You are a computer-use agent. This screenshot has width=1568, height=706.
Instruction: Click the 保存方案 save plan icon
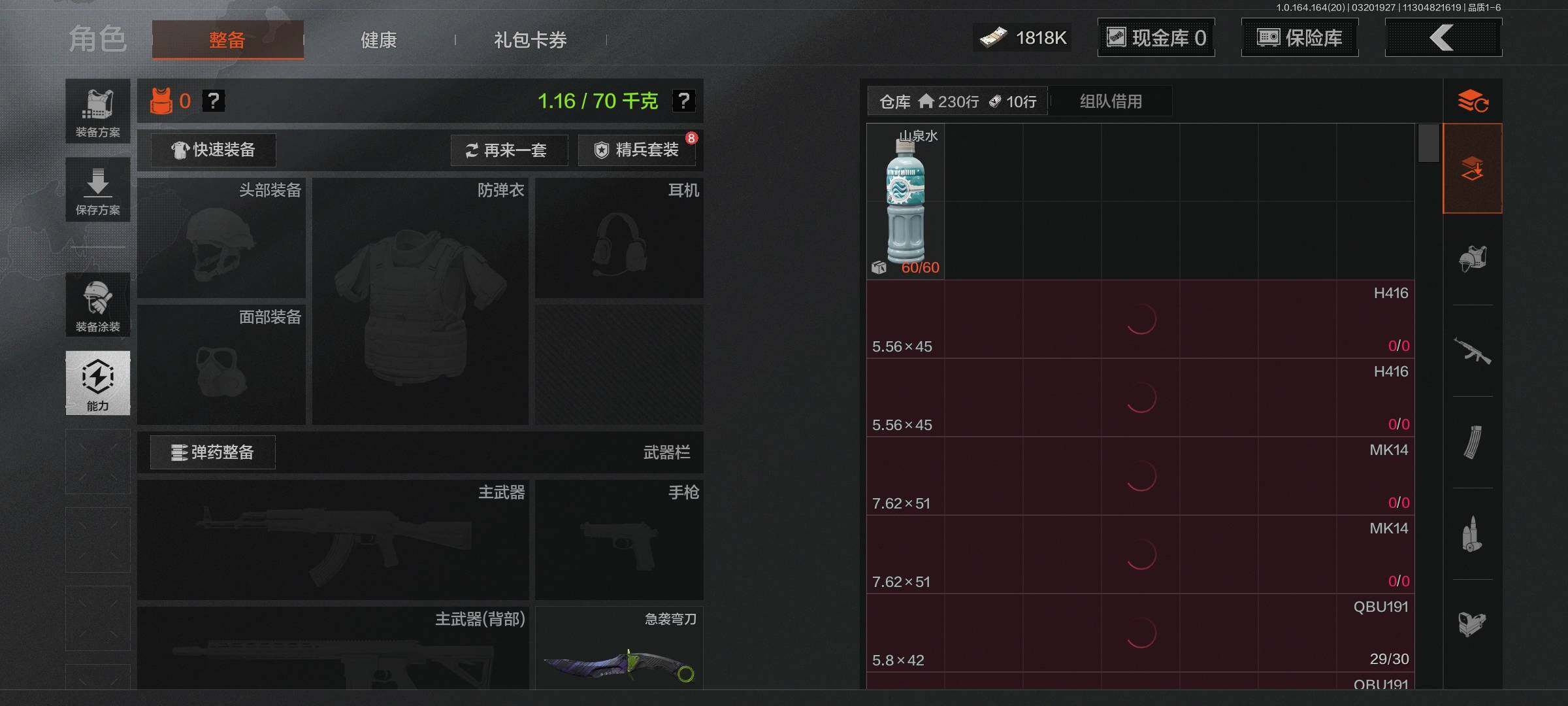pyautogui.click(x=97, y=190)
